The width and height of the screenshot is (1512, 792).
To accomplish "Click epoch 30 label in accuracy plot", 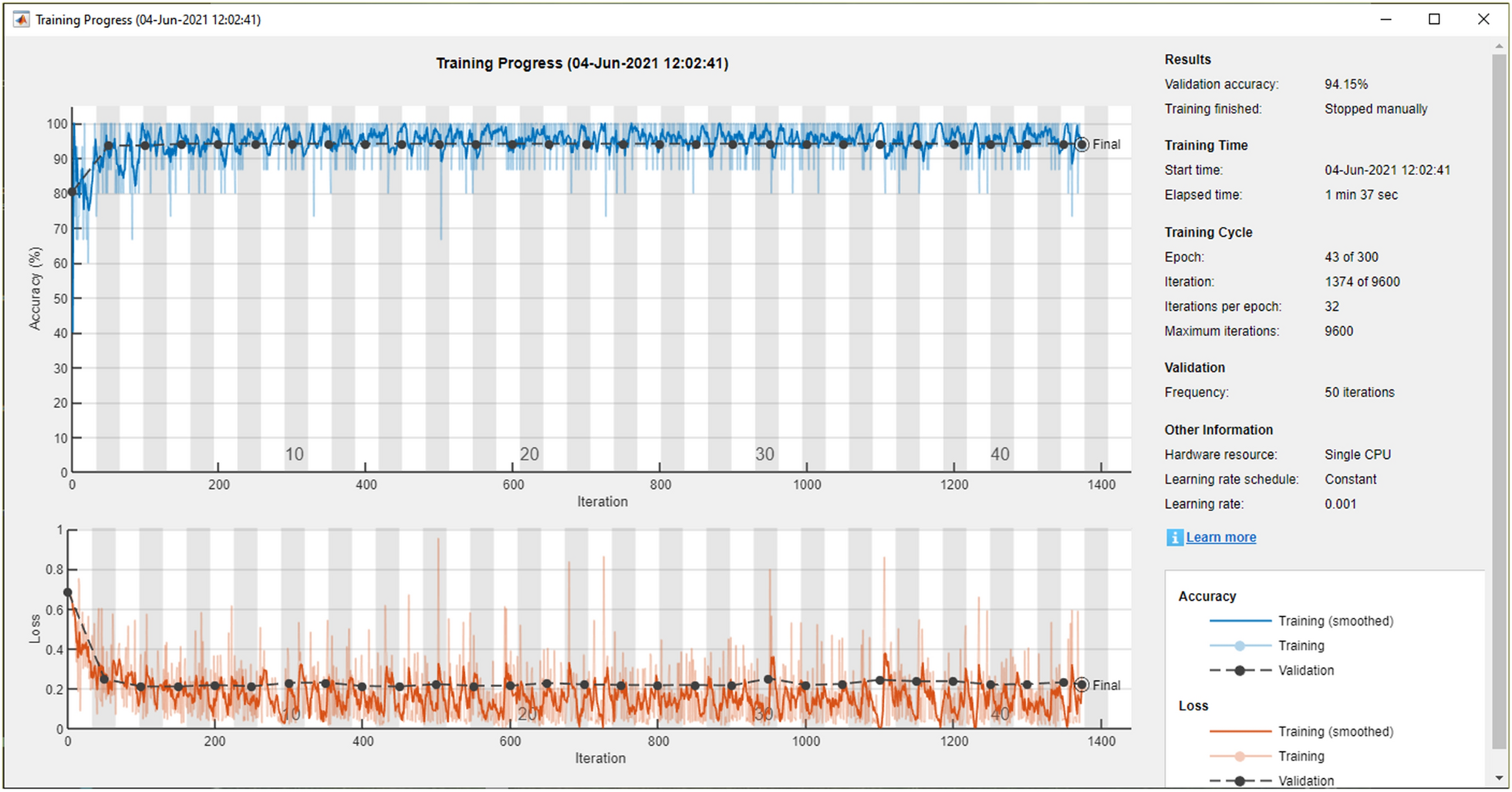I will [764, 454].
